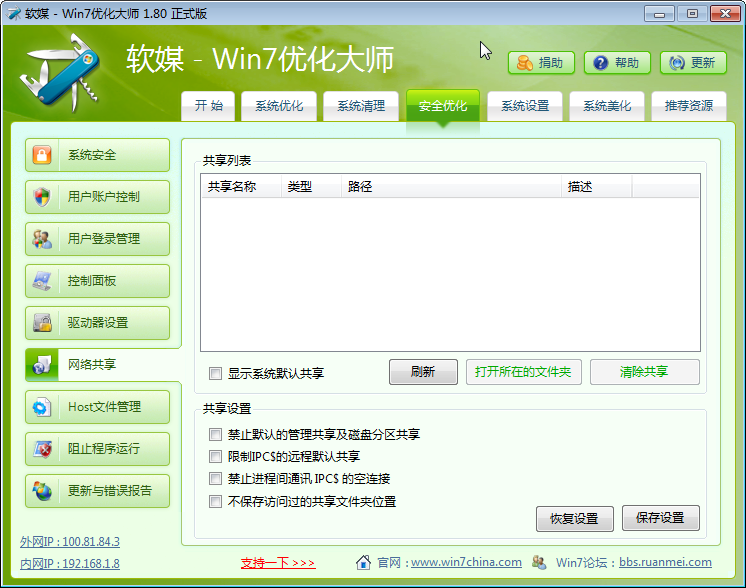Sort by 共享名称 column header

point(241,186)
